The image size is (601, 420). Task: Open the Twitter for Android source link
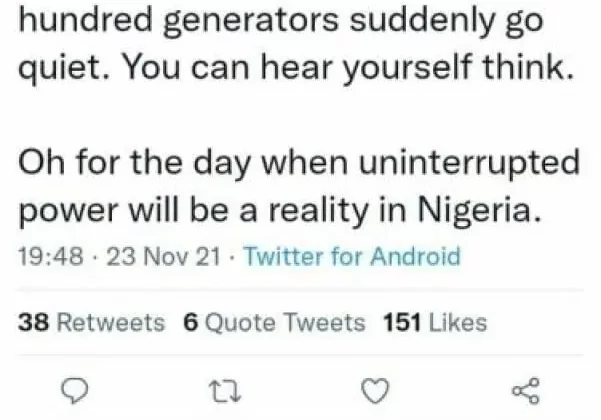(x=352, y=257)
